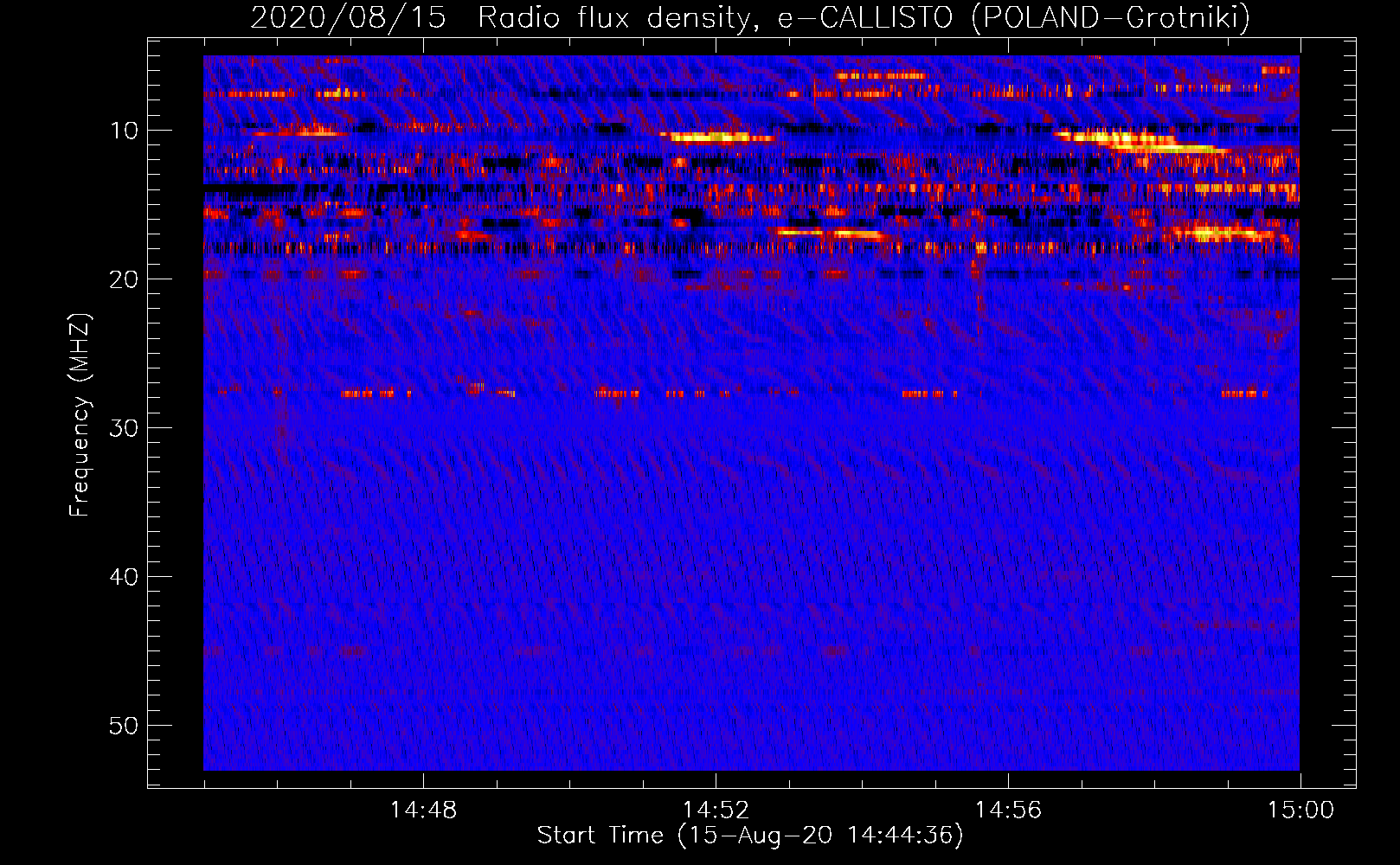The height and width of the screenshot is (865, 1400).
Task: Click the 14:56 time tick label
Action: click(1008, 811)
